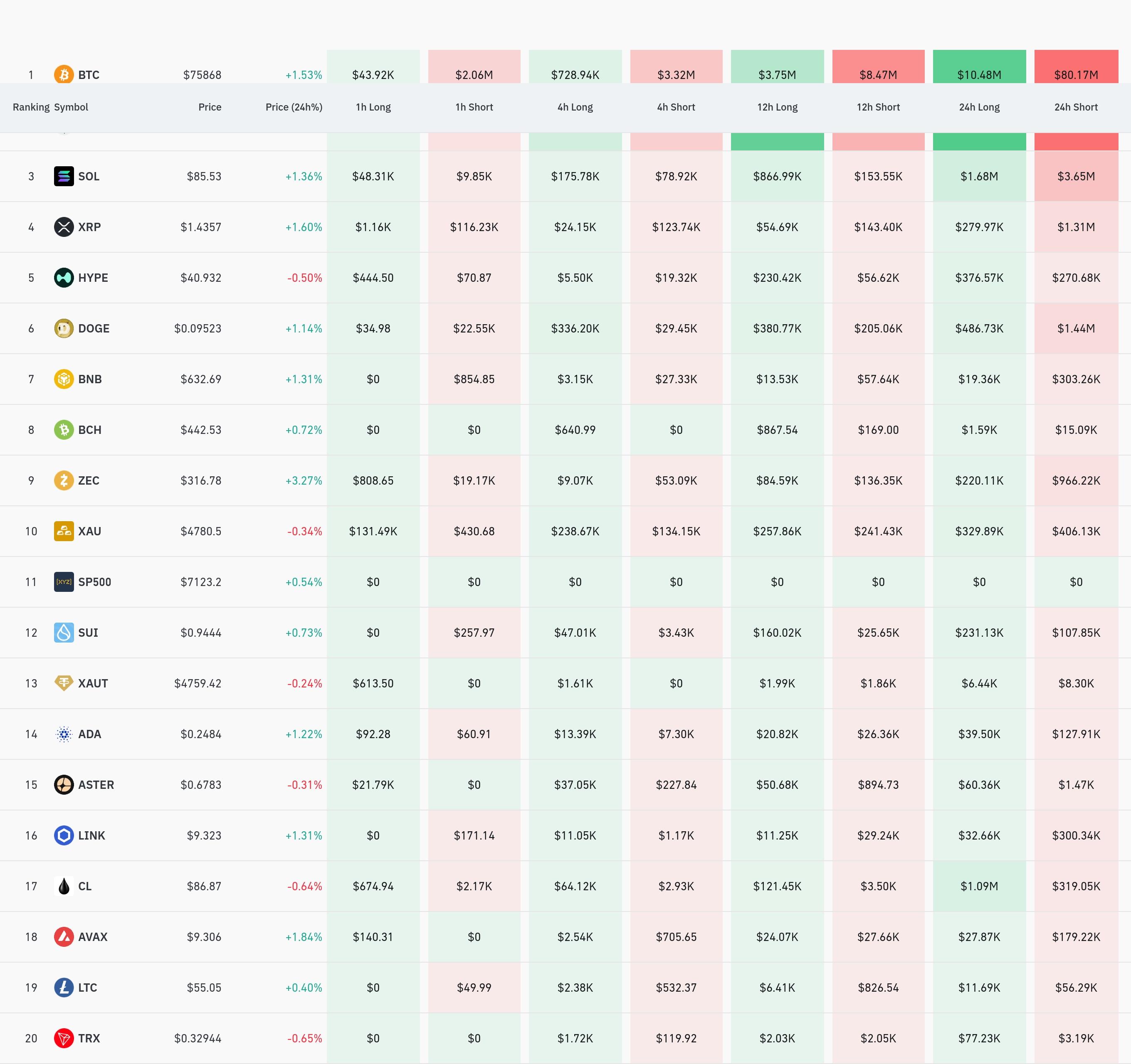Sort by 1h Long column header

(x=373, y=107)
